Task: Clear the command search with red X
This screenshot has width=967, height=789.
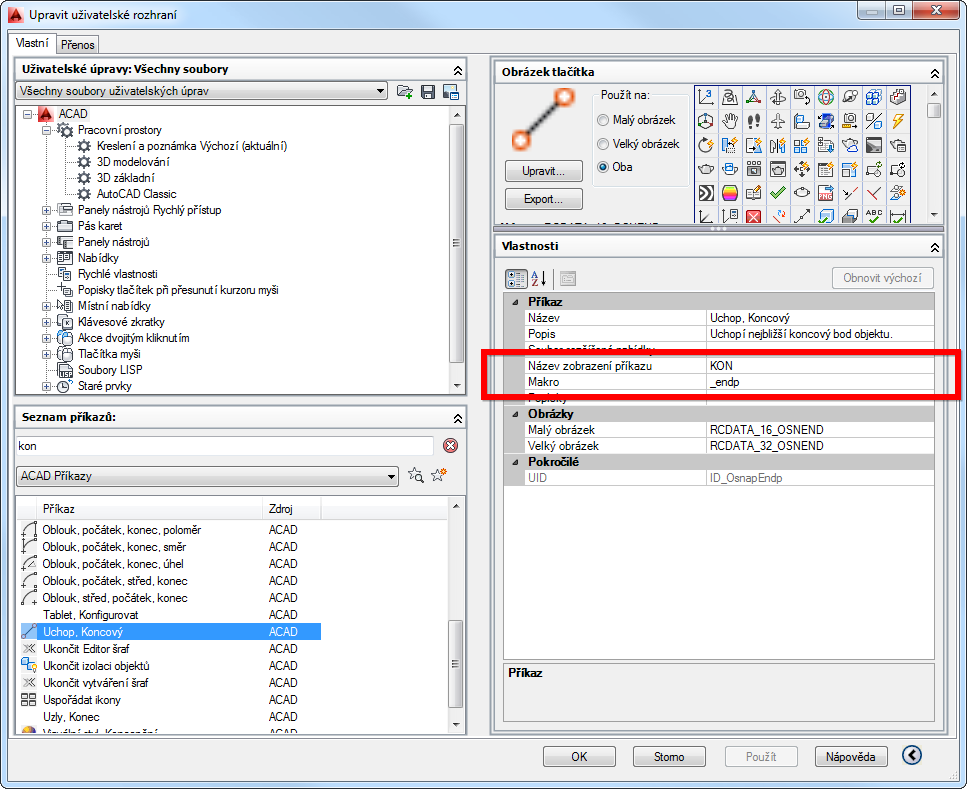Action: coord(450,446)
